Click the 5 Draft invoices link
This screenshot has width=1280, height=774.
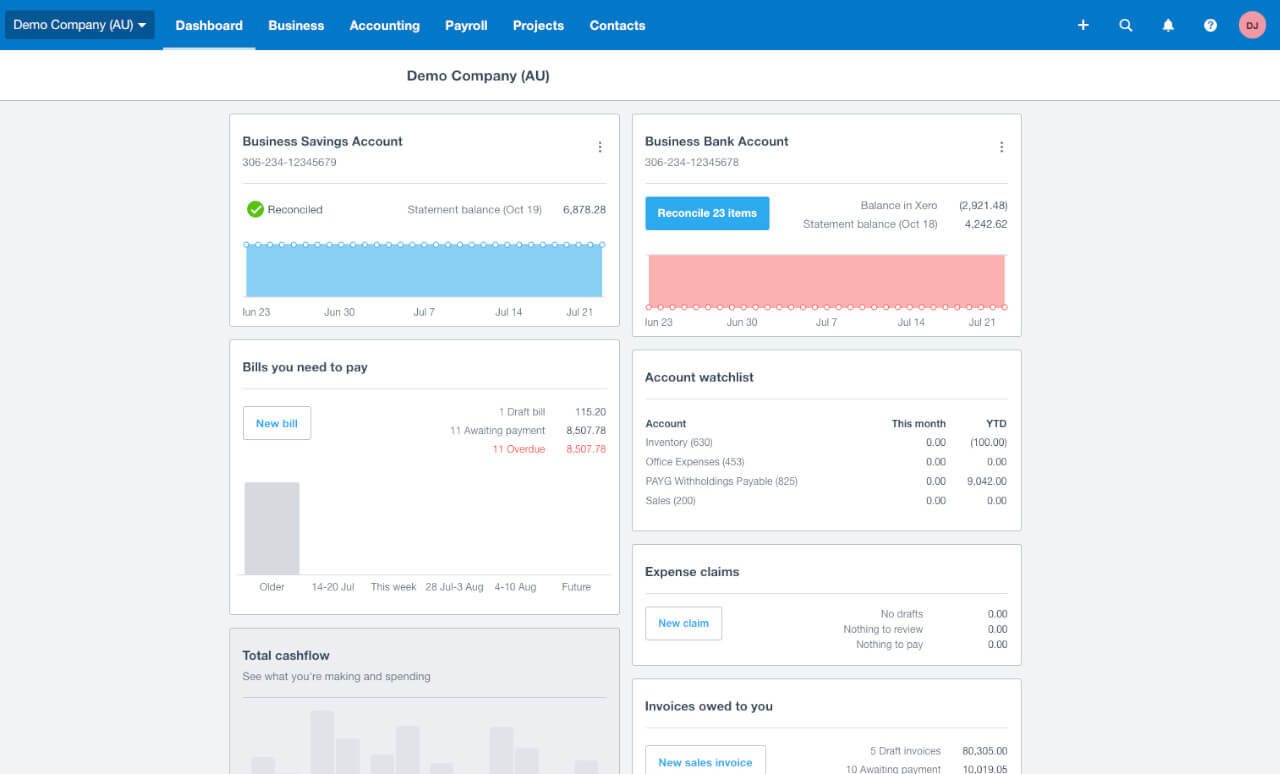906,751
